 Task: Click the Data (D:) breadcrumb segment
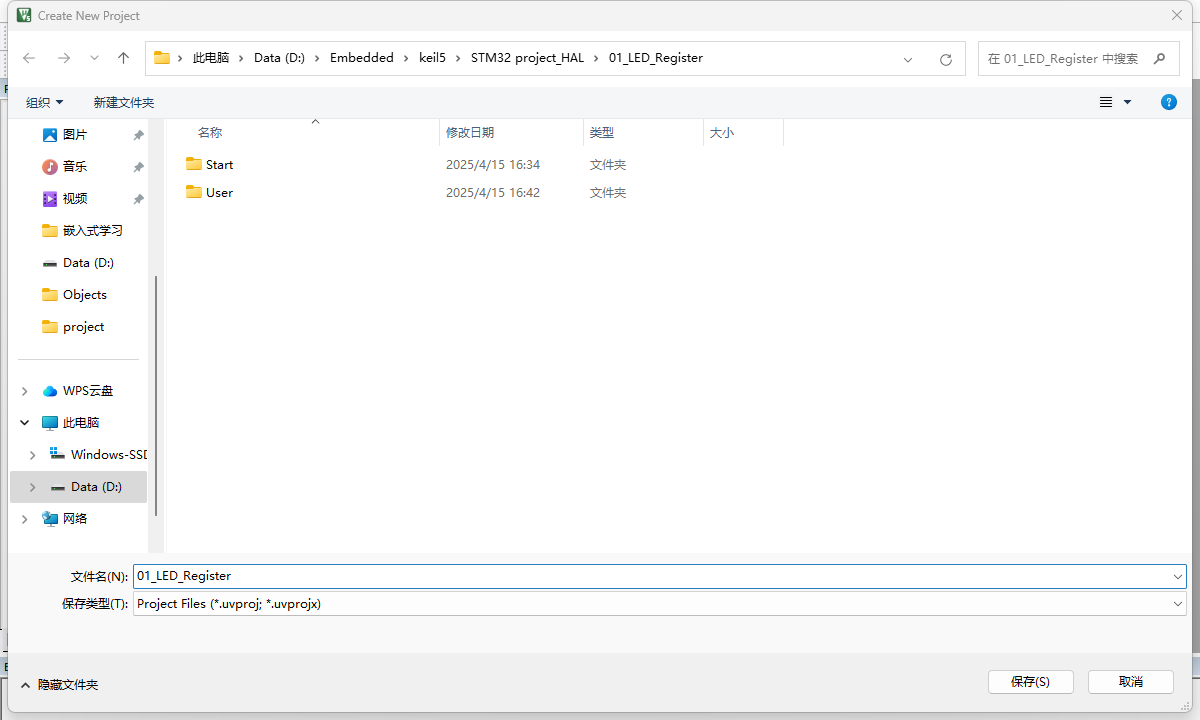[279, 58]
